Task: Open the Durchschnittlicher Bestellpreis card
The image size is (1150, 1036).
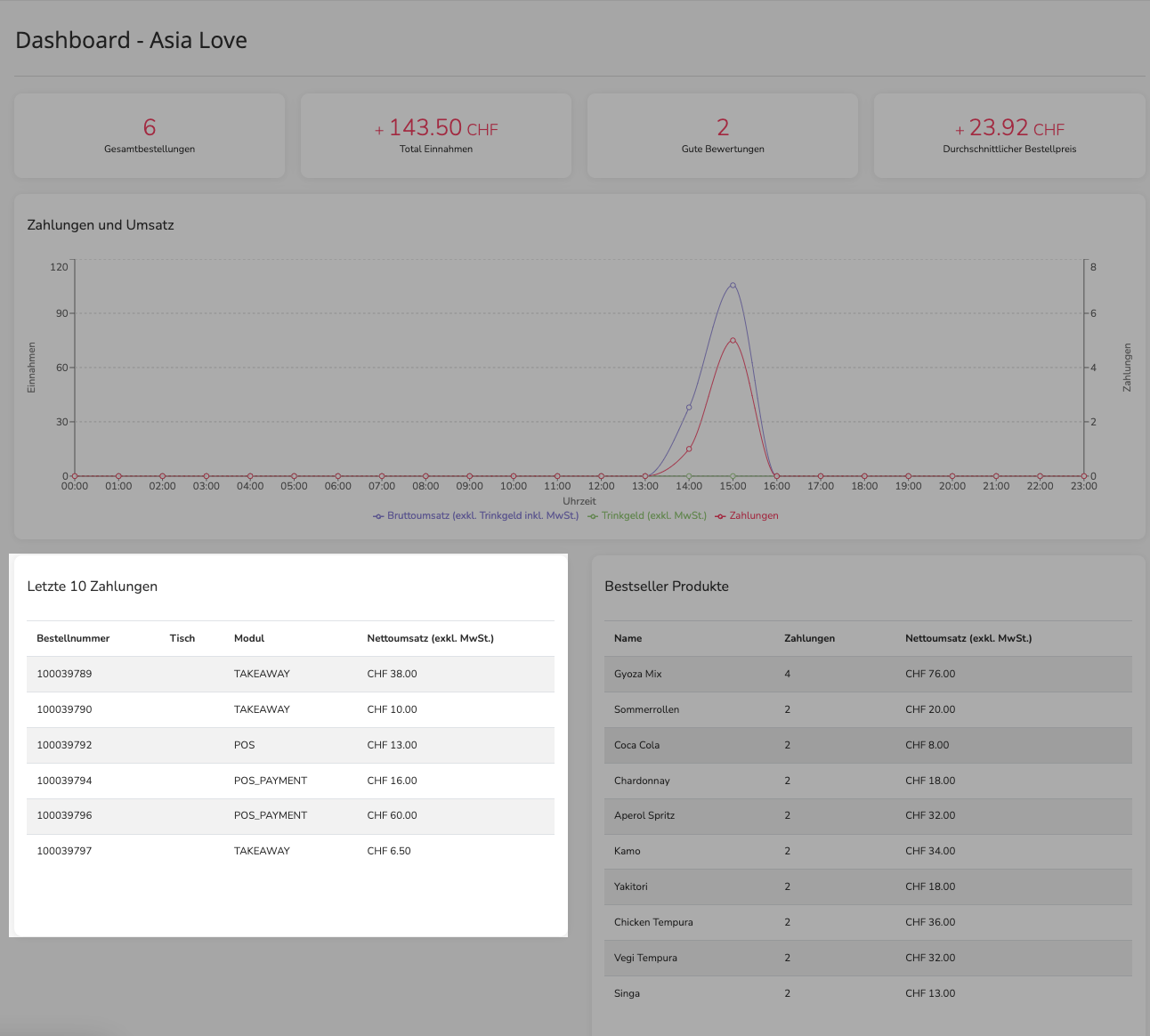Action: click(x=1009, y=136)
